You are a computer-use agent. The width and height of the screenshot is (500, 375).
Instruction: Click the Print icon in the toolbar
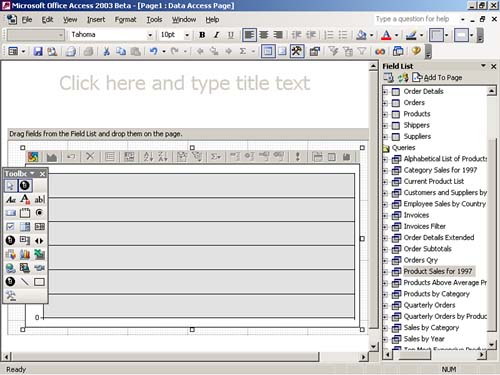click(71, 51)
